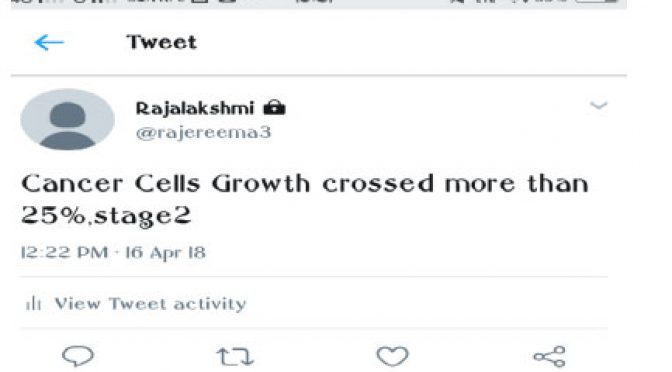Expand the tweet options chevron

(x=598, y=105)
